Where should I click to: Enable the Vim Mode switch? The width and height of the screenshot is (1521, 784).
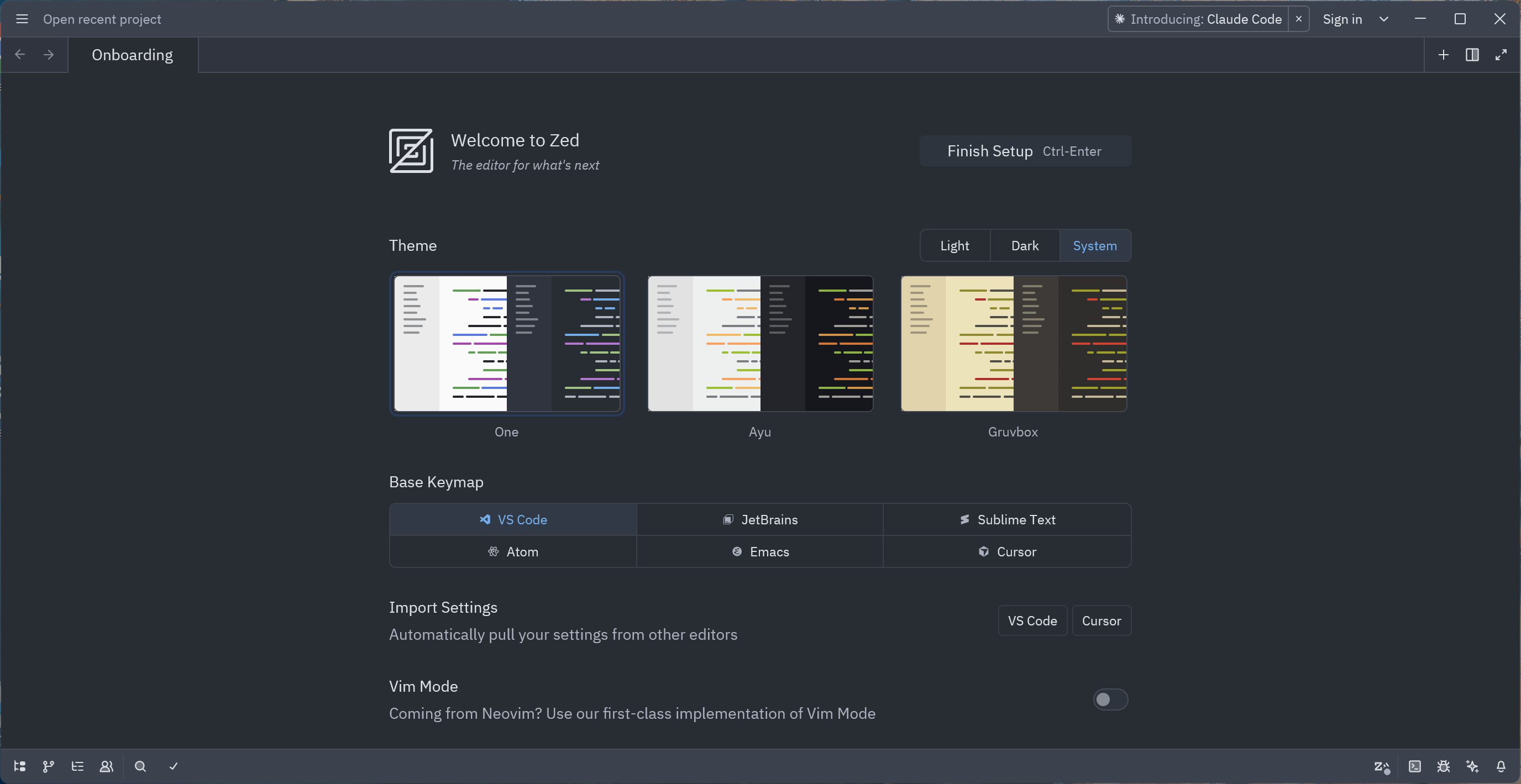click(x=1110, y=699)
